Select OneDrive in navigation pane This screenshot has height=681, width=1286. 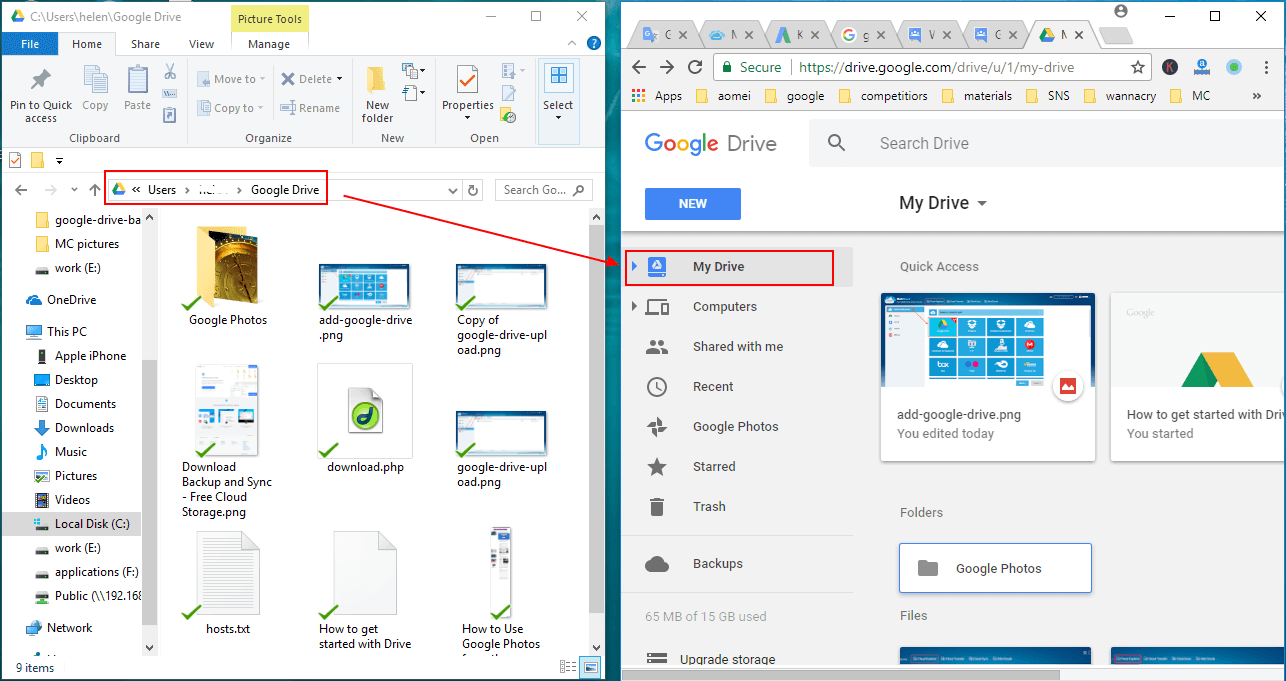point(71,300)
